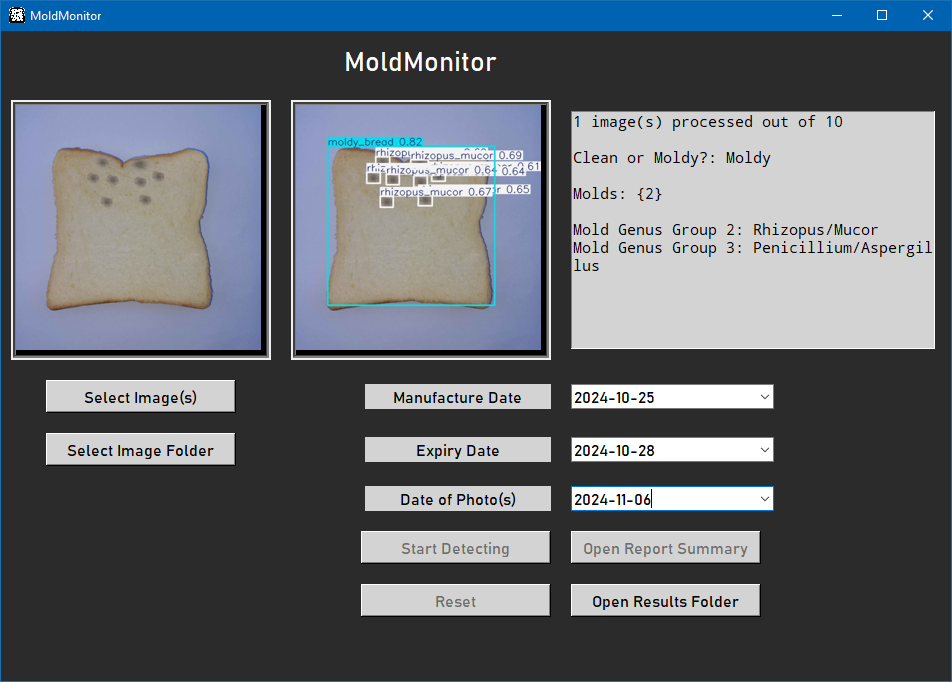Click inside the detection results text box

752,300
